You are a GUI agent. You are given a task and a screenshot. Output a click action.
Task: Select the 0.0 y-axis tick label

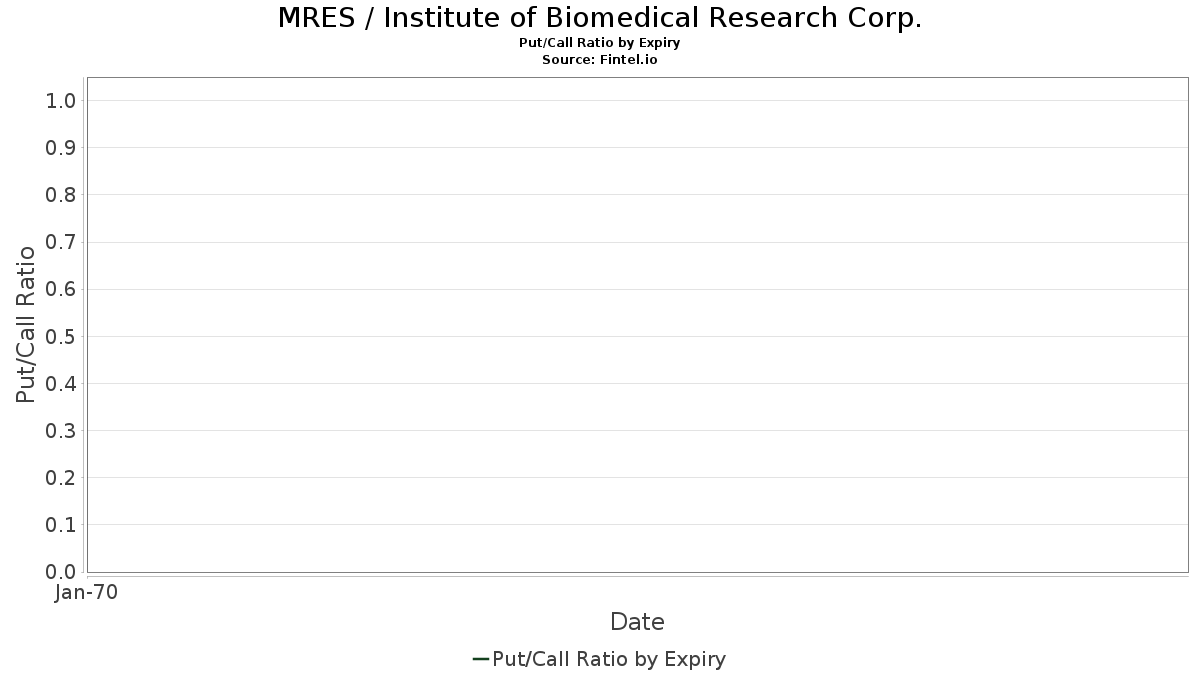coord(61,572)
